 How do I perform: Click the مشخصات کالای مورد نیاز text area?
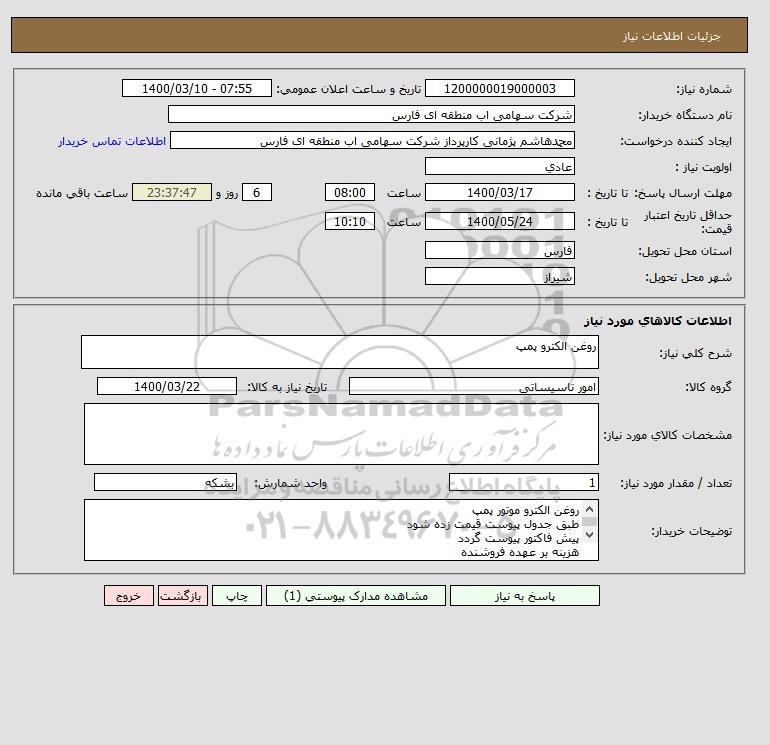click(341, 434)
